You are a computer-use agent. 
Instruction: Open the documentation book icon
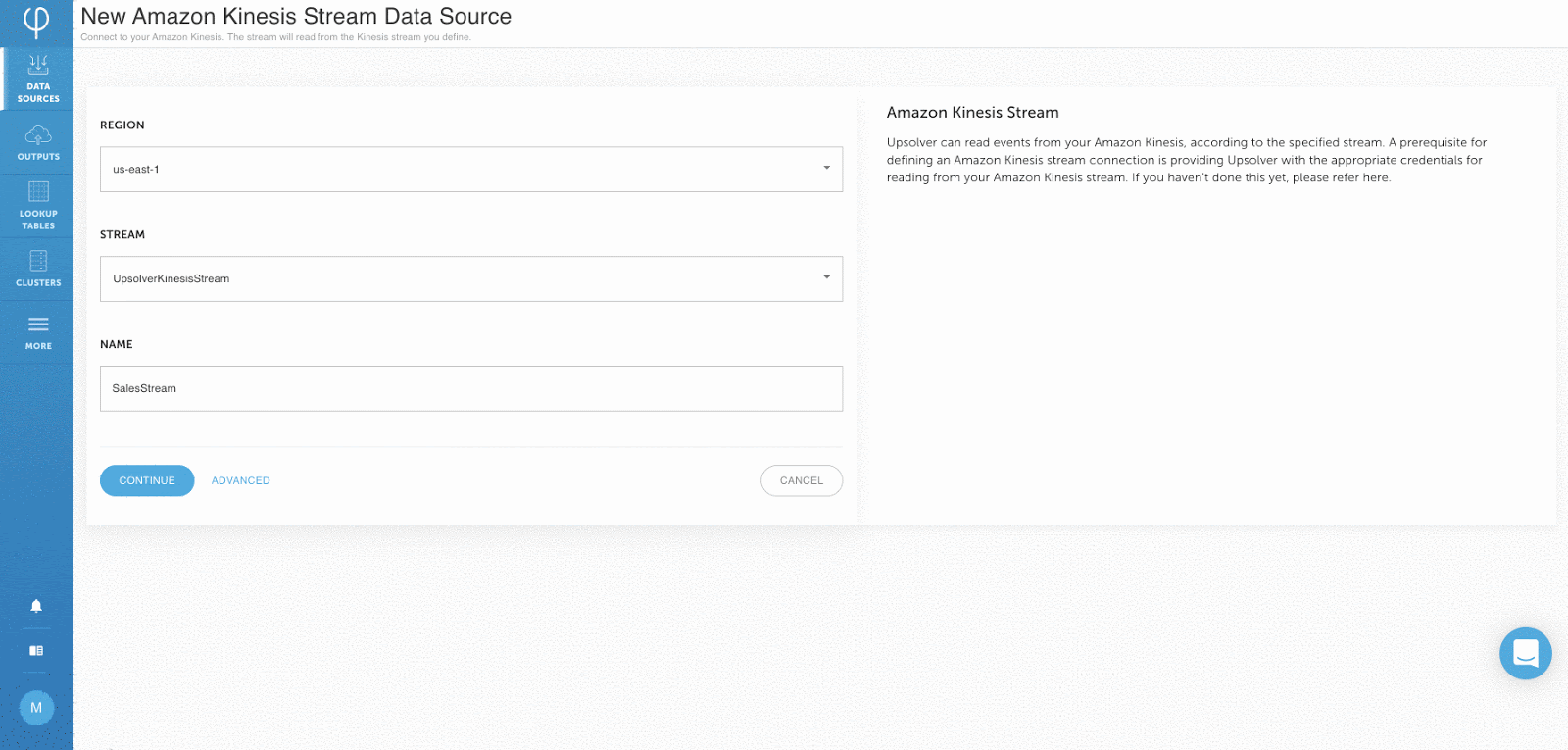(36, 650)
